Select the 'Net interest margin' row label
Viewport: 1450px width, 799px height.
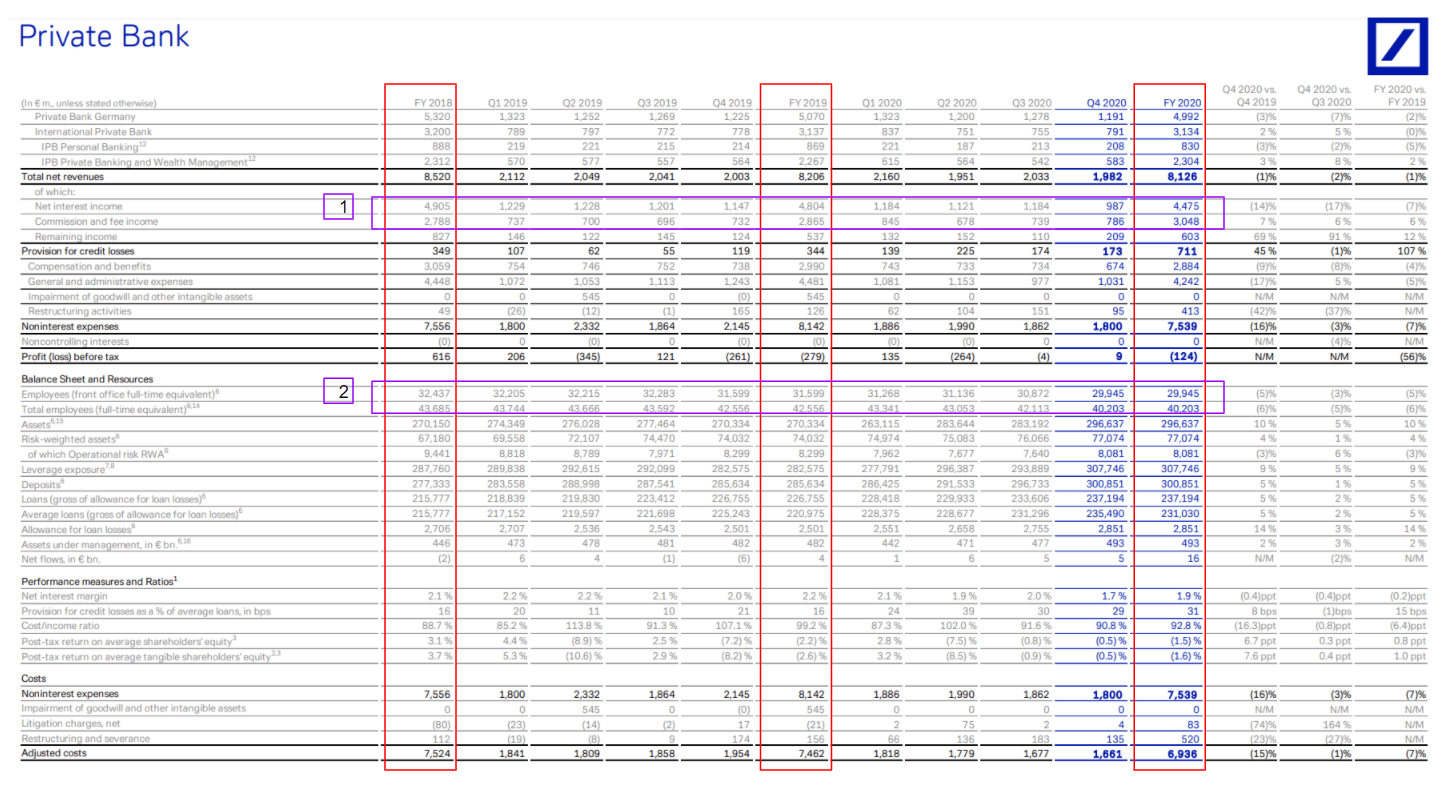click(x=65, y=596)
